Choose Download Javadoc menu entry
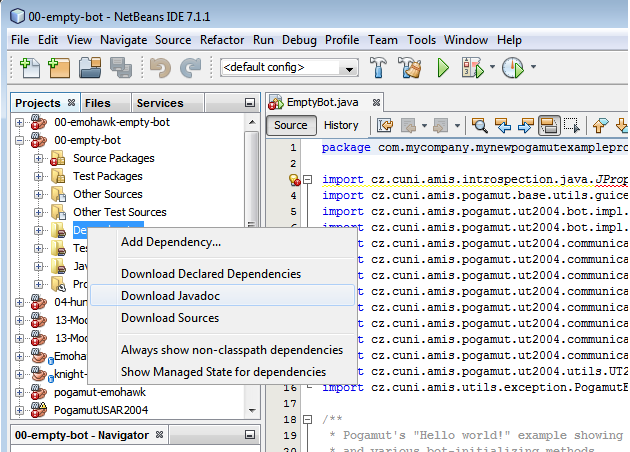Viewport: 630px width, 452px height. [x=223, y=296]
